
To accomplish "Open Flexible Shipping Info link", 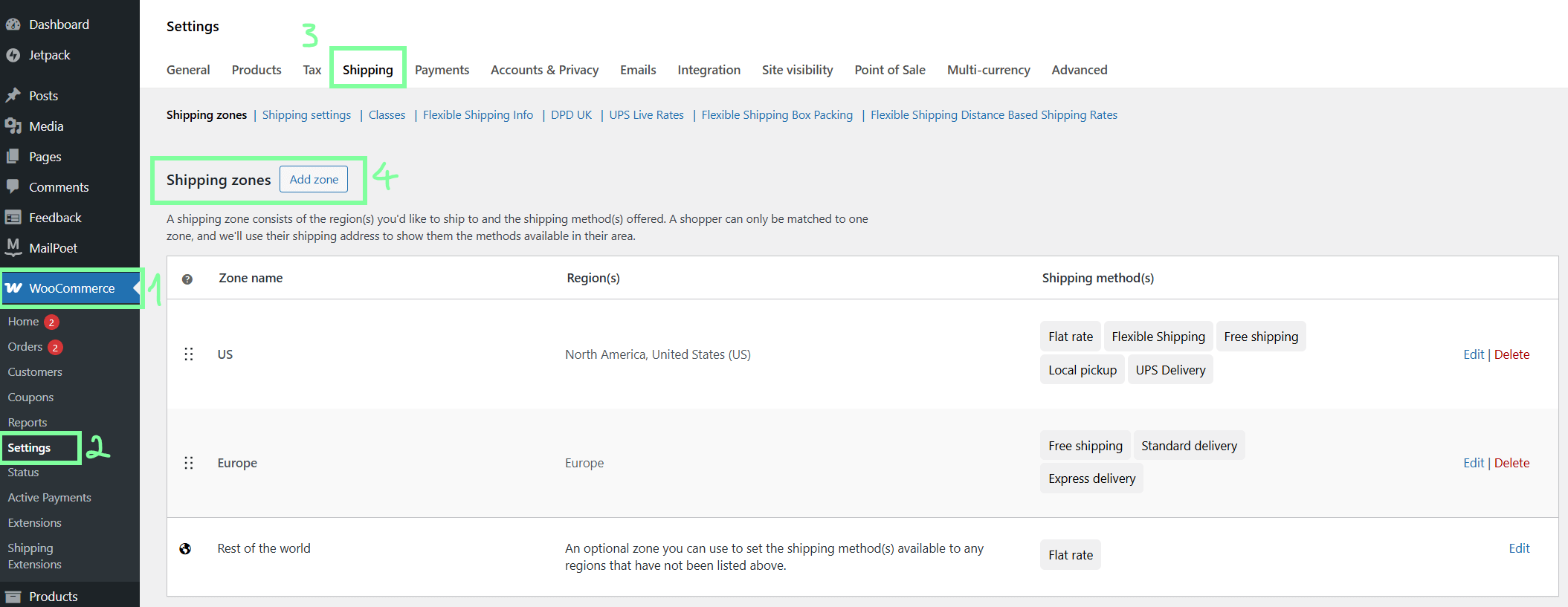I will click(478, 115).
